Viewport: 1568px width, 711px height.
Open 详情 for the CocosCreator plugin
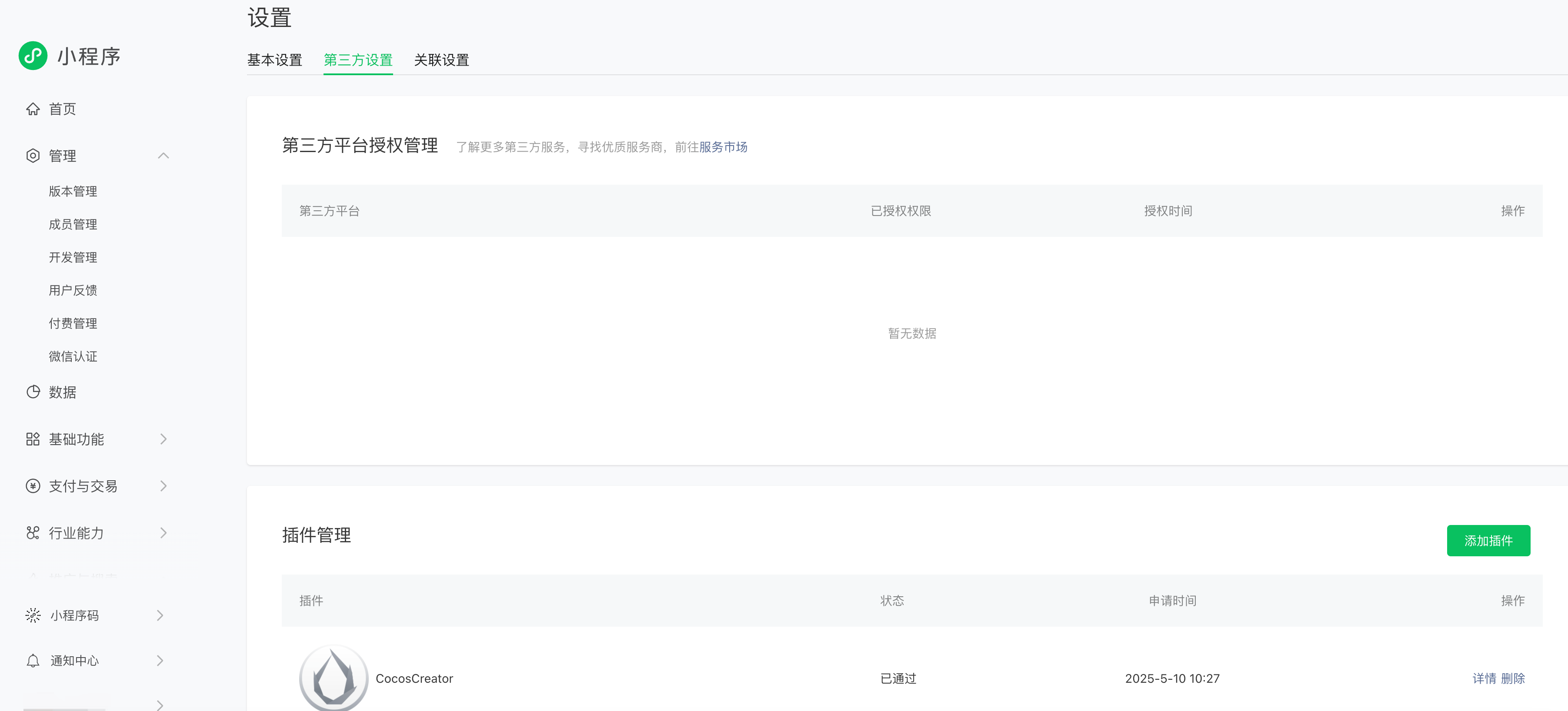pyautogui.click(x=1484, y=678)
